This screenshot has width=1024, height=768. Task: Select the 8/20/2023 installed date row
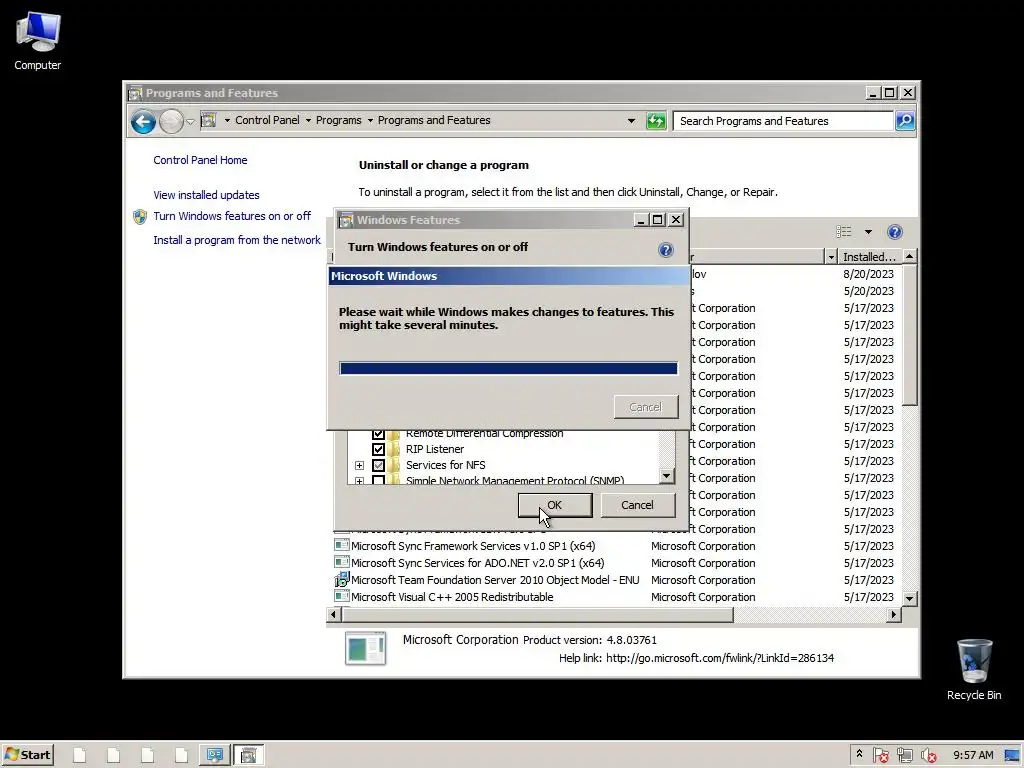tap(868, 274)
